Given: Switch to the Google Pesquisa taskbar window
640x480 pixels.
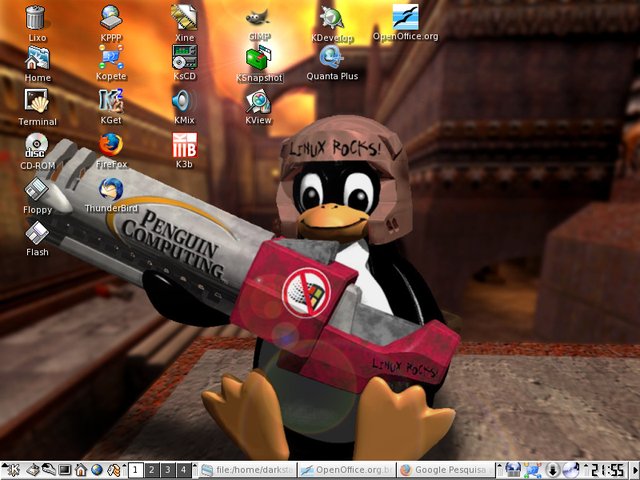Looking at the screenshot, I should (x=443, y=469).
